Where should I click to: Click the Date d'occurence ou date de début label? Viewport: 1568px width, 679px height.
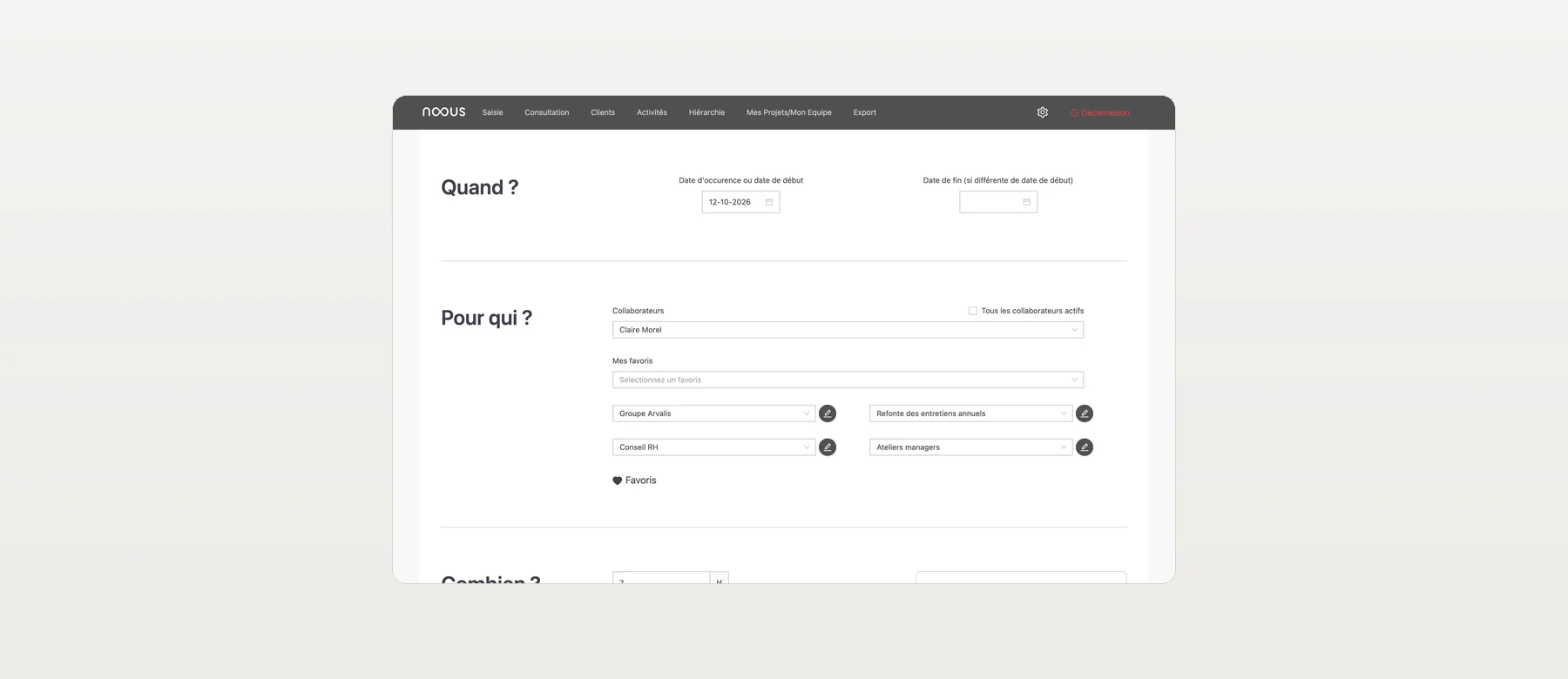pyautogui.click(x=741, y=180)
